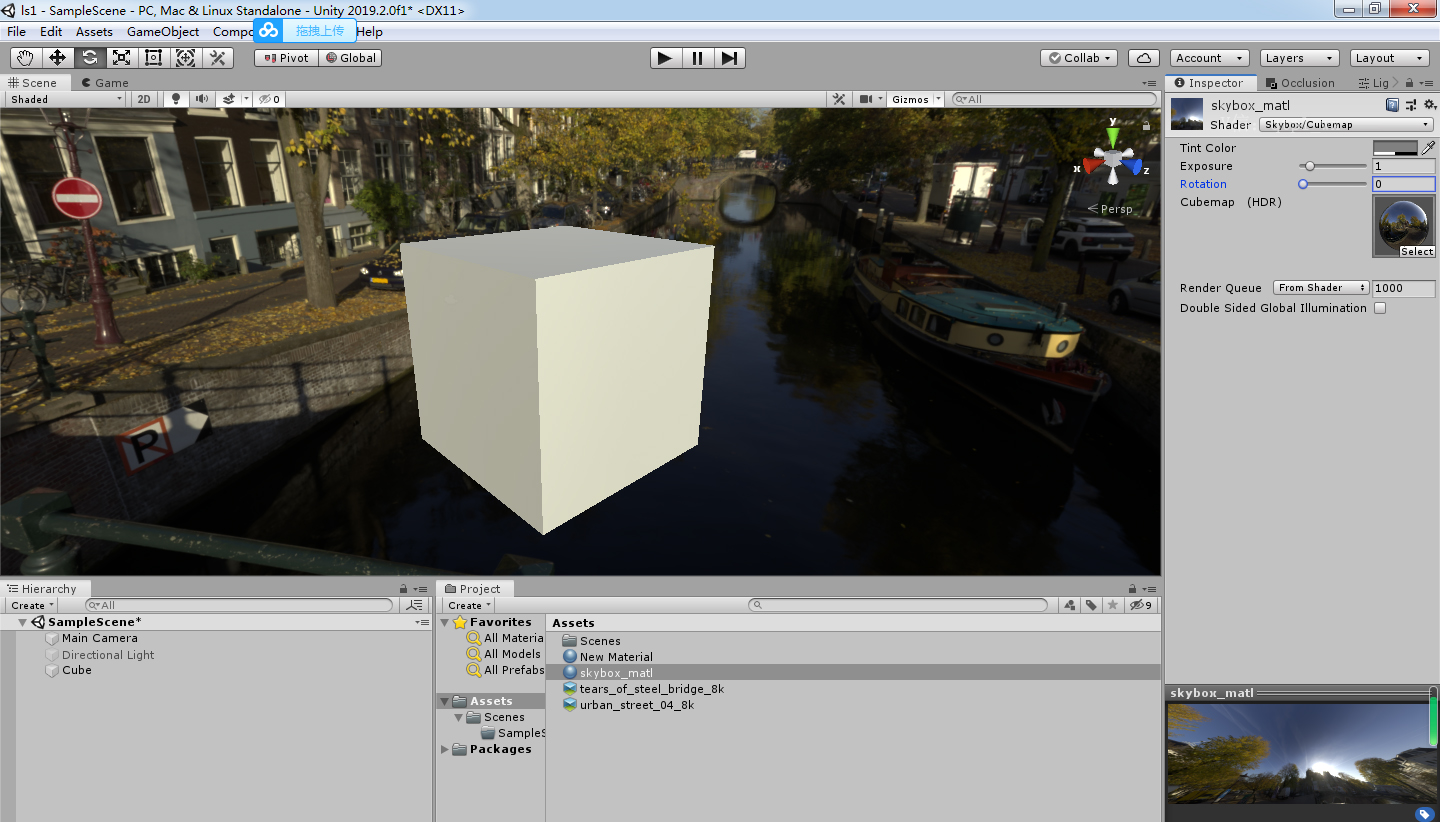This screenshot has height=822, width=1440.
Task: Toggle scene view rotation lock
Action: (1146, 127)
